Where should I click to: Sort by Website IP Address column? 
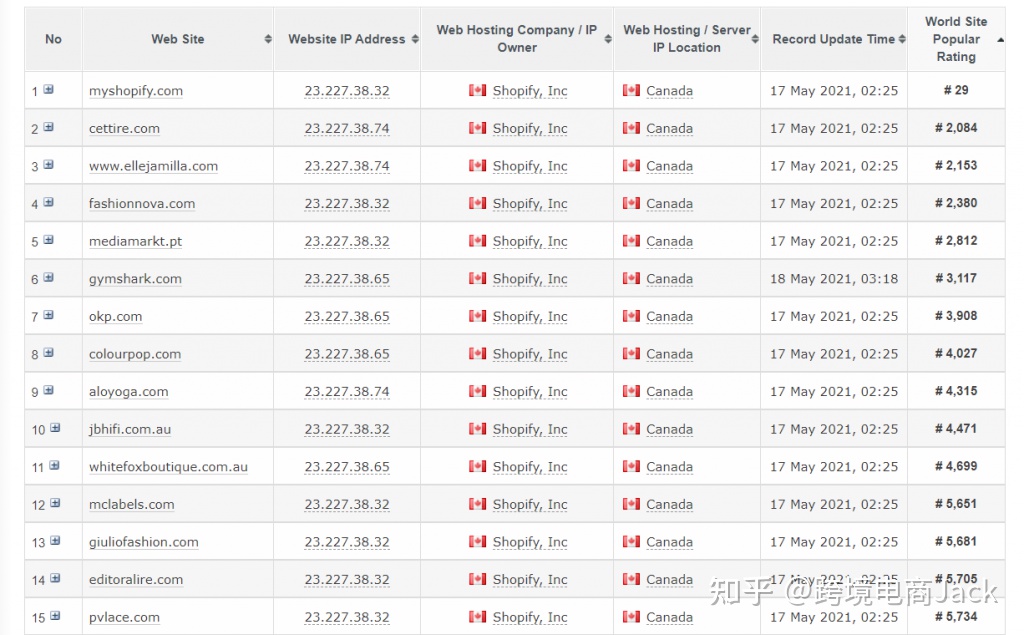[x=415, y=39]
